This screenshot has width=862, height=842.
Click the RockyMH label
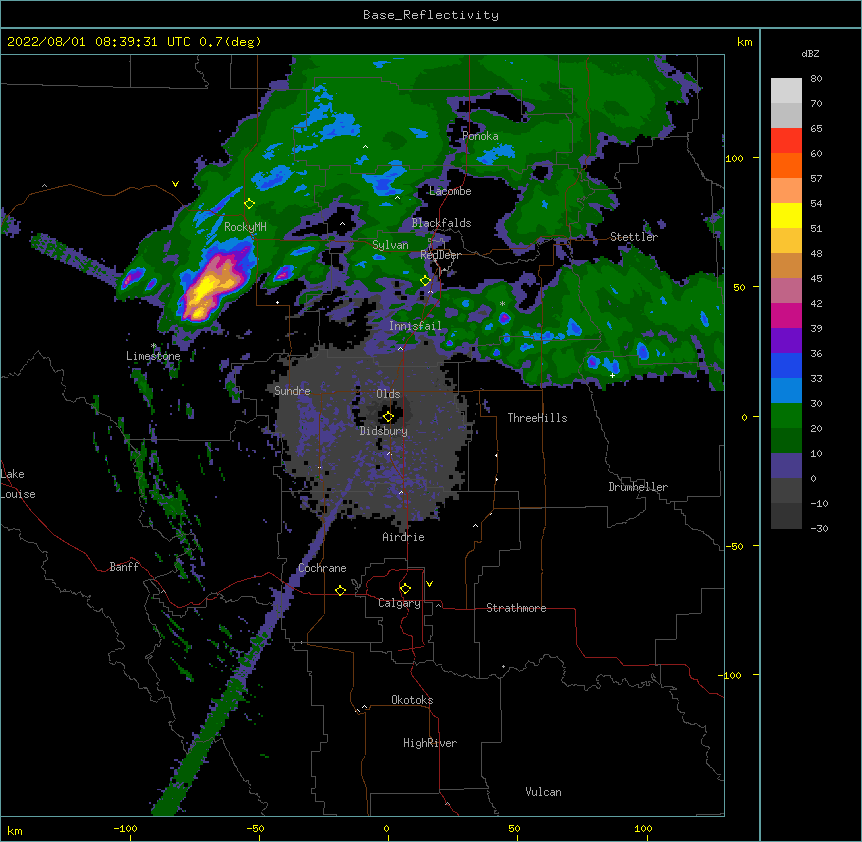click(x=245, y=227)
